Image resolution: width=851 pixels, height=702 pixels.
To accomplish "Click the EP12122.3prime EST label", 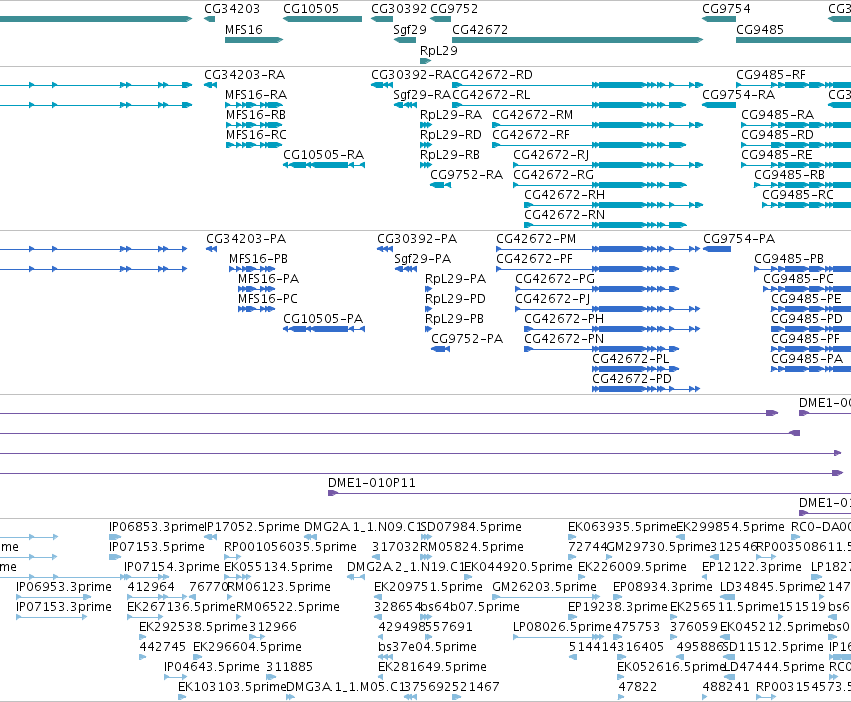I will coord(752,567).
